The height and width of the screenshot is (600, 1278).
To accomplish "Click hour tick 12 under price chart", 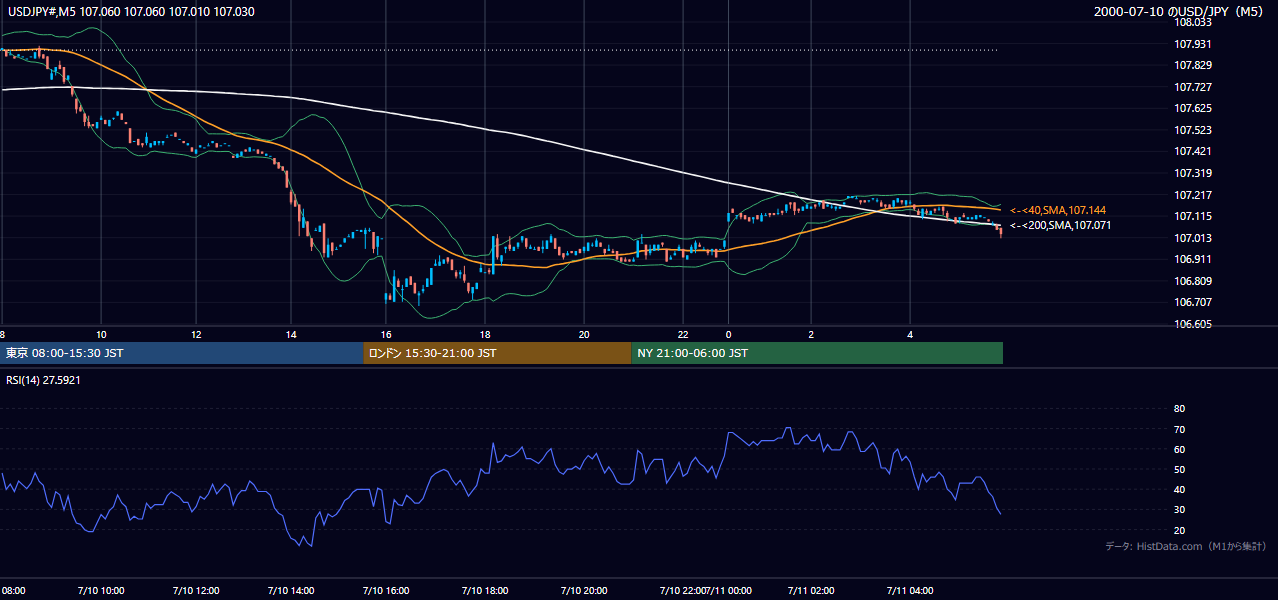I will click(x=197, y=334).
